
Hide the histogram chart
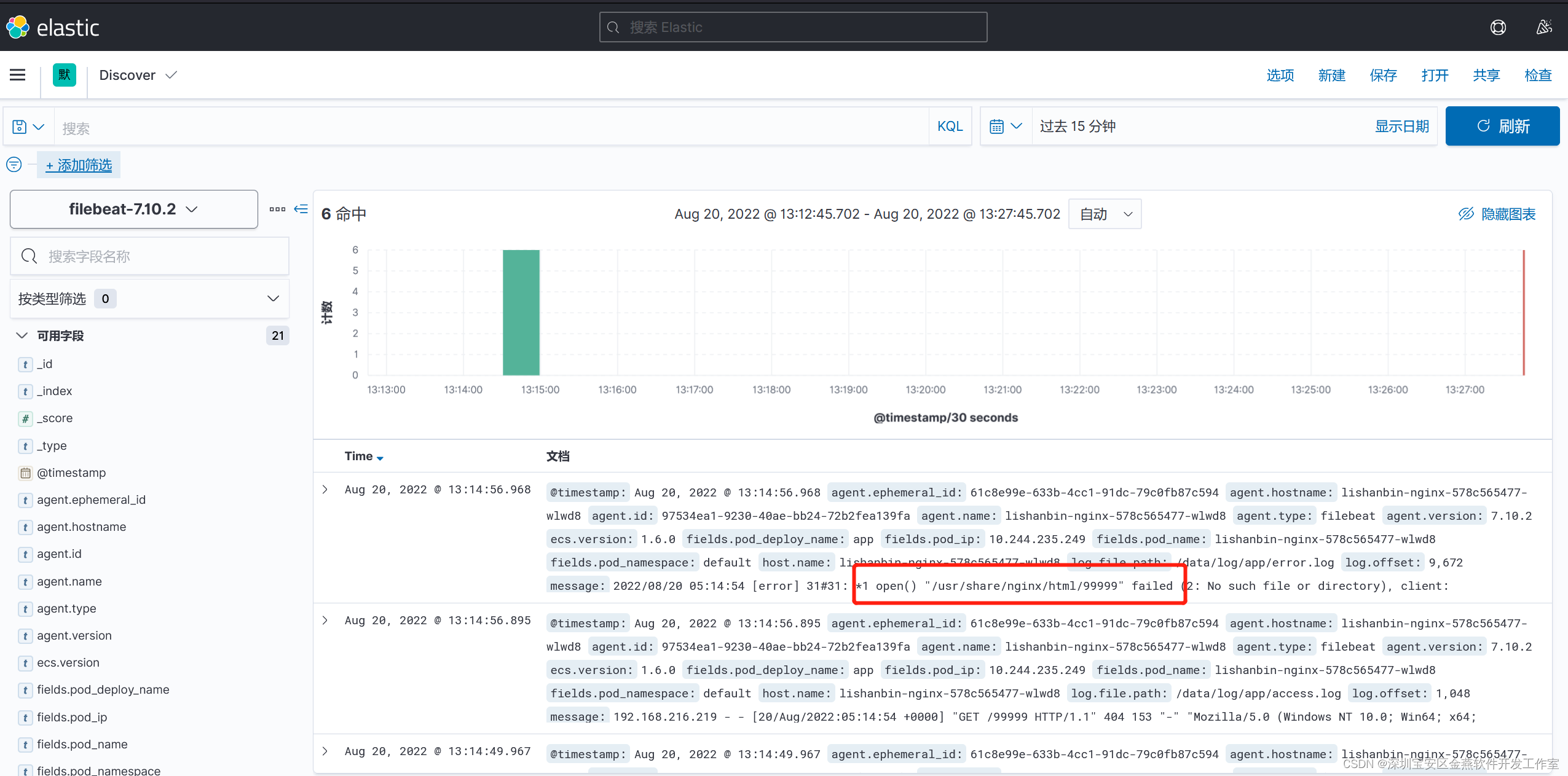tap(1497, 214)
